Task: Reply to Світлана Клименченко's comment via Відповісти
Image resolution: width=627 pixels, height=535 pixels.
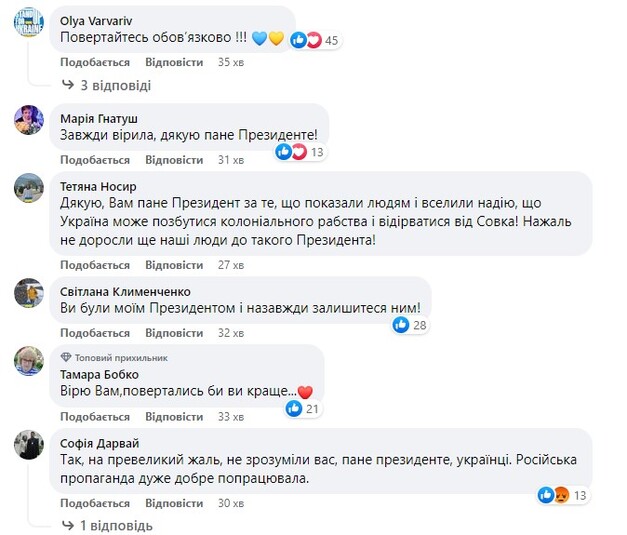Action: [174, 333]
